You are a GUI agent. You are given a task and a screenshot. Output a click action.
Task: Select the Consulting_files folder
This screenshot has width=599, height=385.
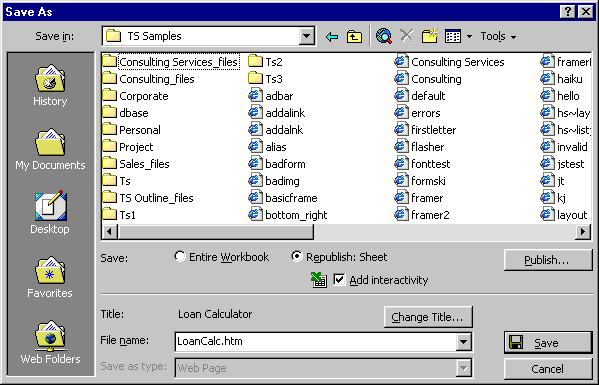[149, 79]
